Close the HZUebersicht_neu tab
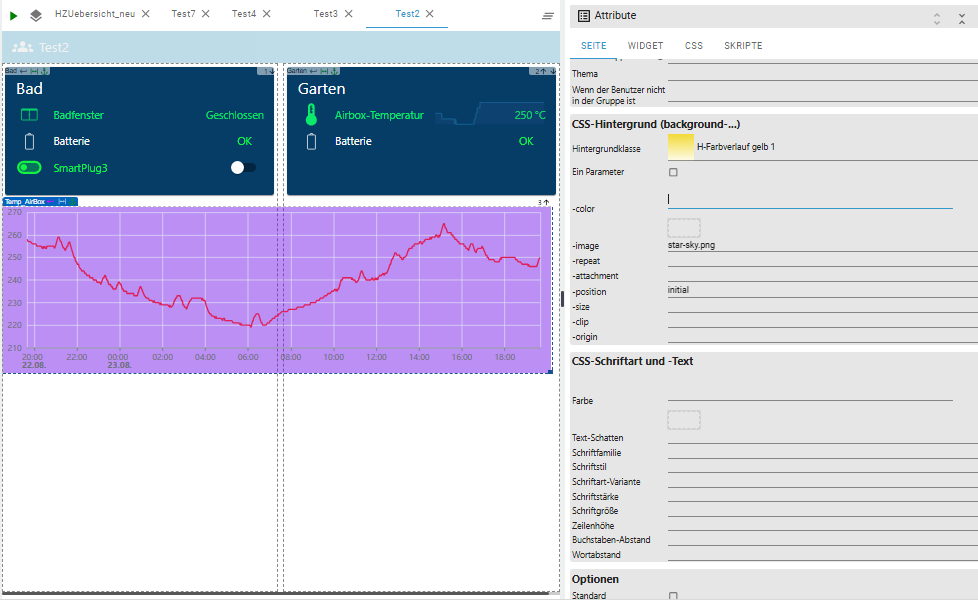This screenshot has height=600, width=978. (x=146, y=14)
